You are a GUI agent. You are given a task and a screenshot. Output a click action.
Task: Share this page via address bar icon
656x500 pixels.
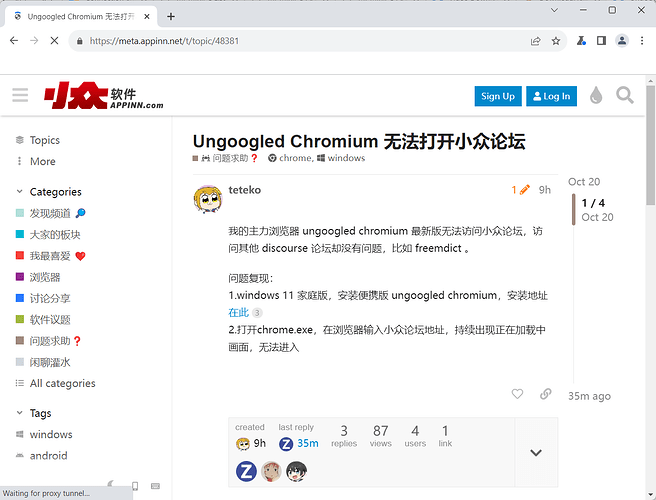tap(536, 41)
